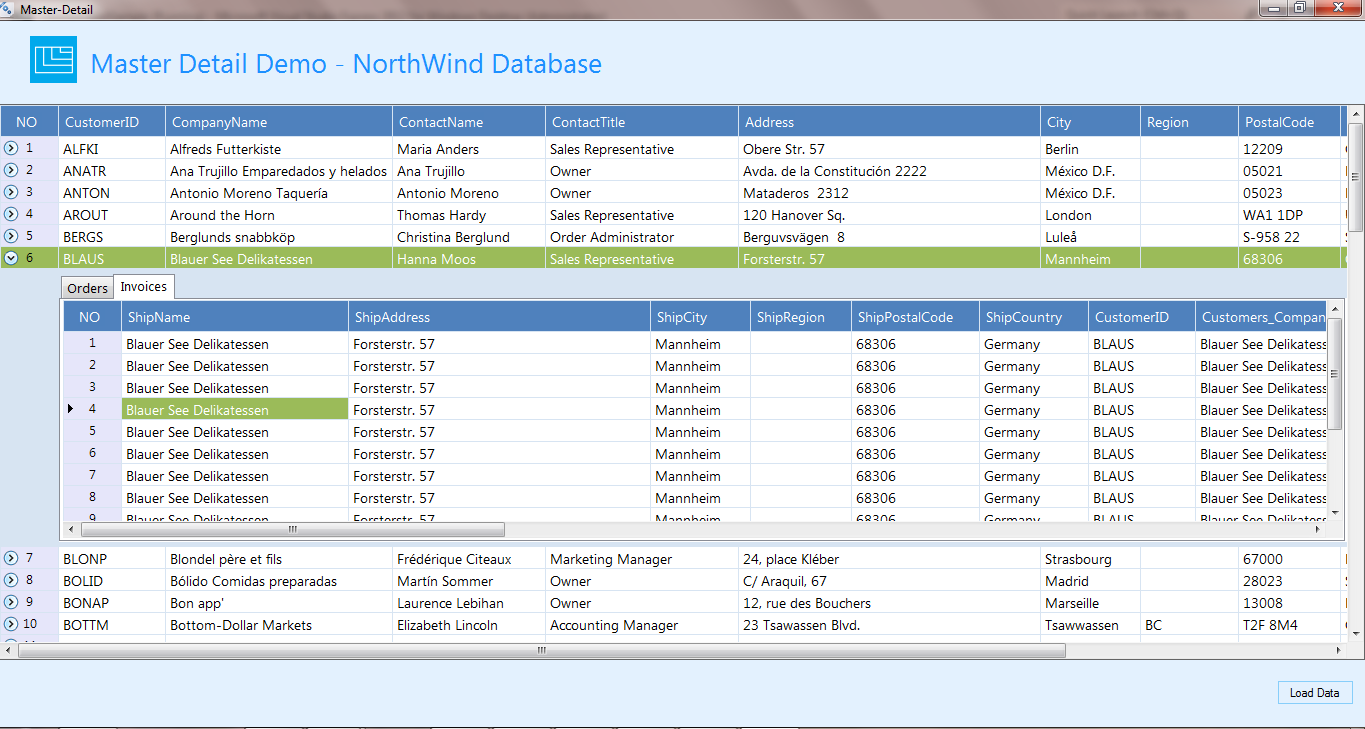Click the main grid vertical scrollbar thumb
The width and height of the screenshot is (1365, 729).
[1356, 176]
